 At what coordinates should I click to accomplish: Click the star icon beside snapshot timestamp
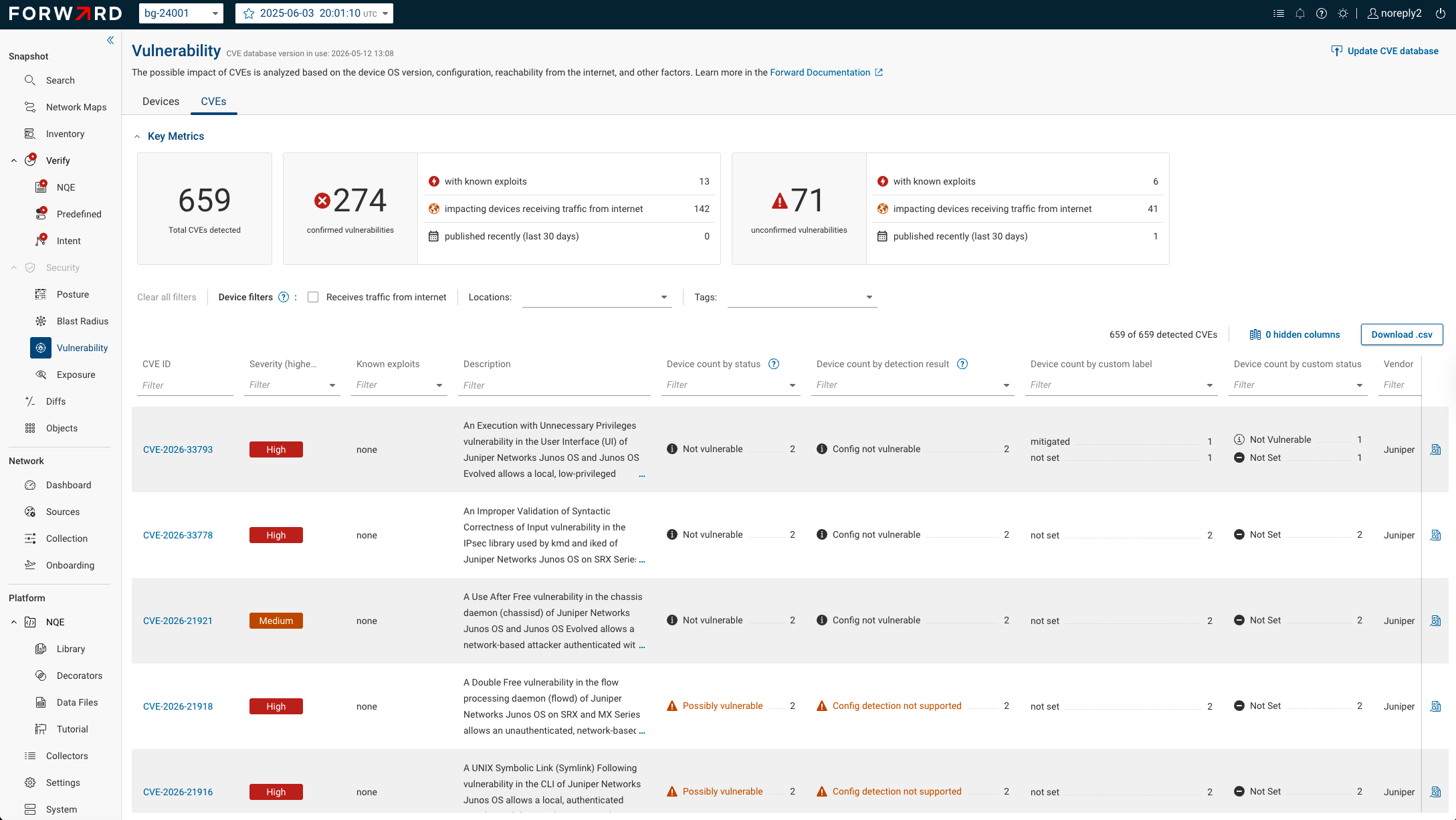tap(249, 13)
